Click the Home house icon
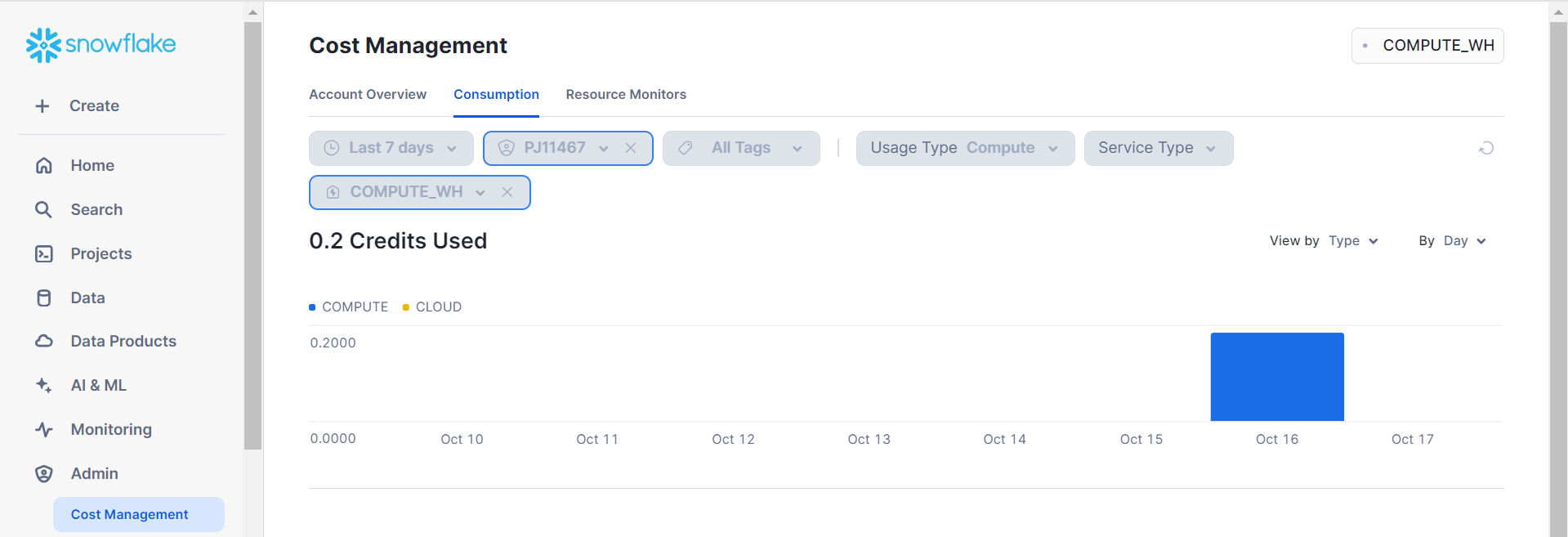This screenshot has height=537, width=1568. (x=44, y=165)
